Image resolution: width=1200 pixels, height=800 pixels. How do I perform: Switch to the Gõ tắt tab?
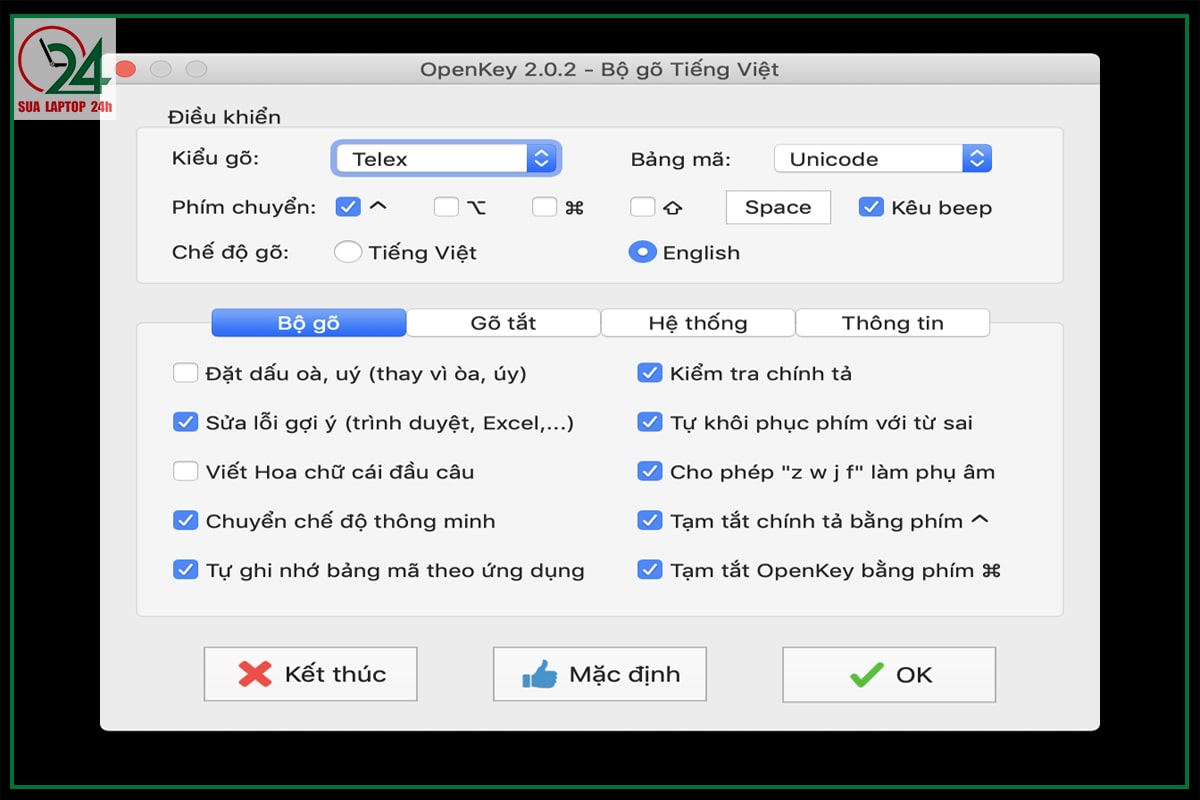pyautogui.click(x=503, y=323)
